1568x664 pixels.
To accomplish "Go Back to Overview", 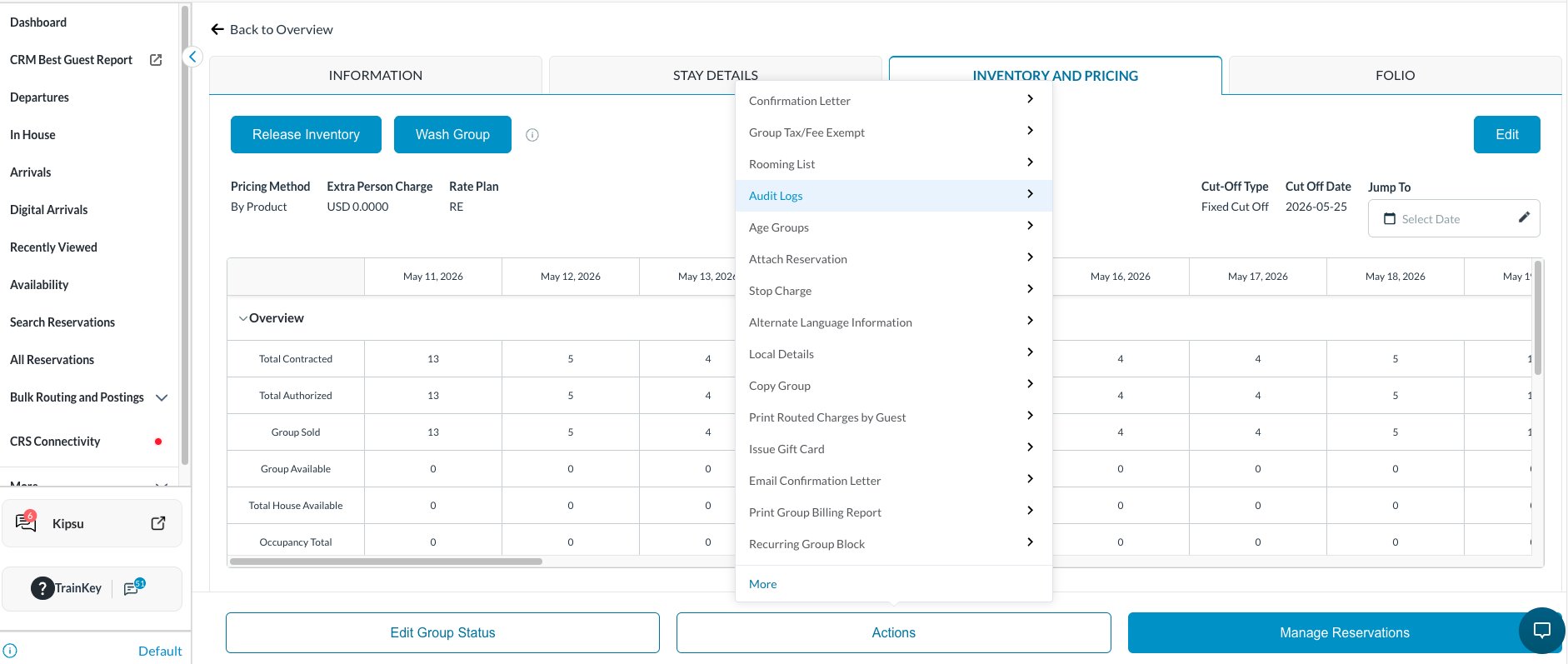I will click(x=272, y=29).
